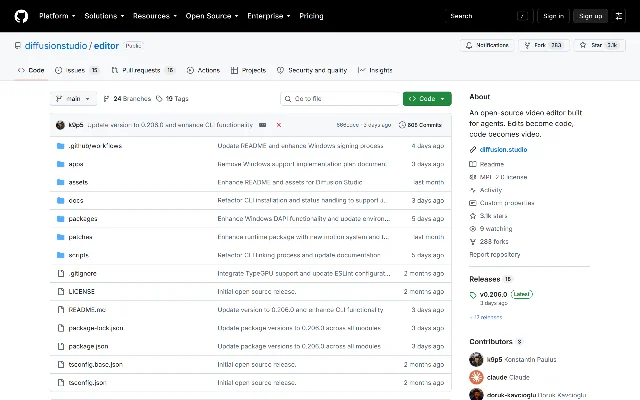The height and width of the screenshot is (400, 640).
Task: Expand the Enterprise menu
Action: coord(269,16)
